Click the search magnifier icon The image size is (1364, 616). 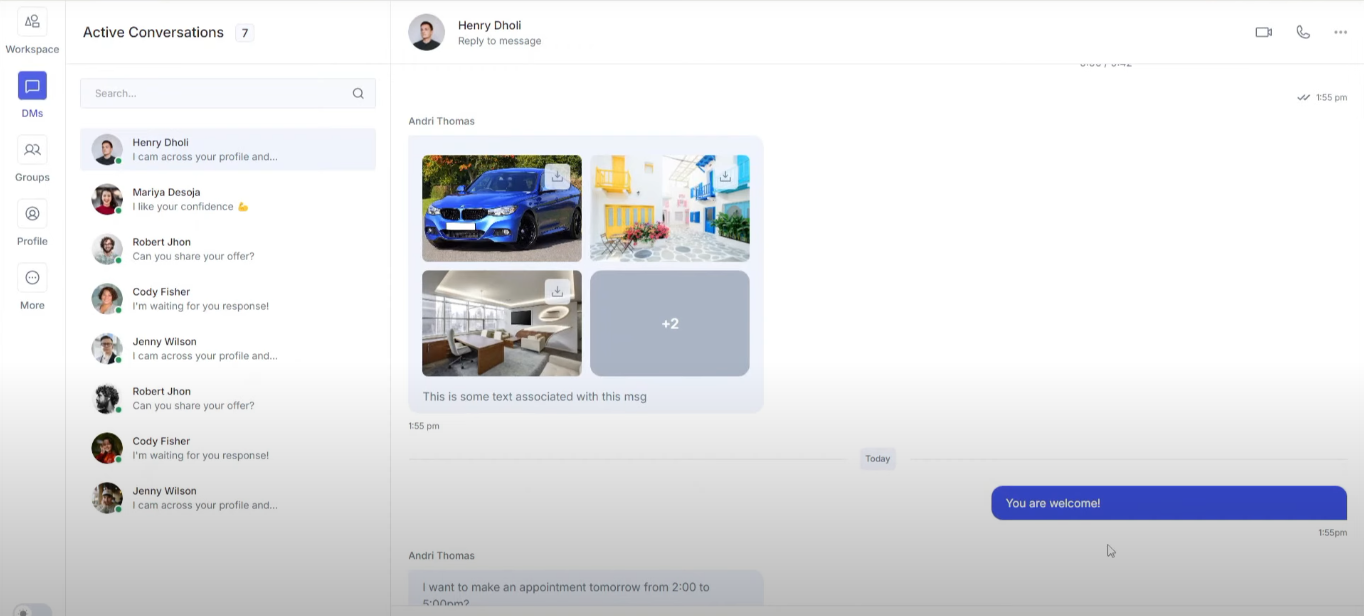point(358,93)
